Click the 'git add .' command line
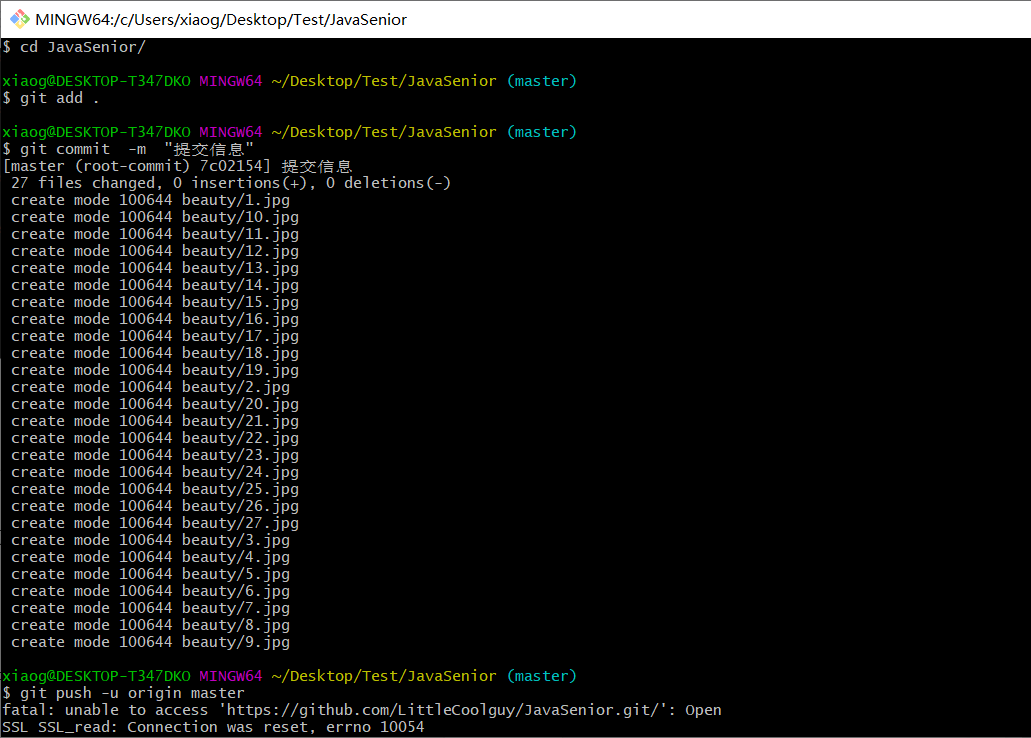 [51, 99]
